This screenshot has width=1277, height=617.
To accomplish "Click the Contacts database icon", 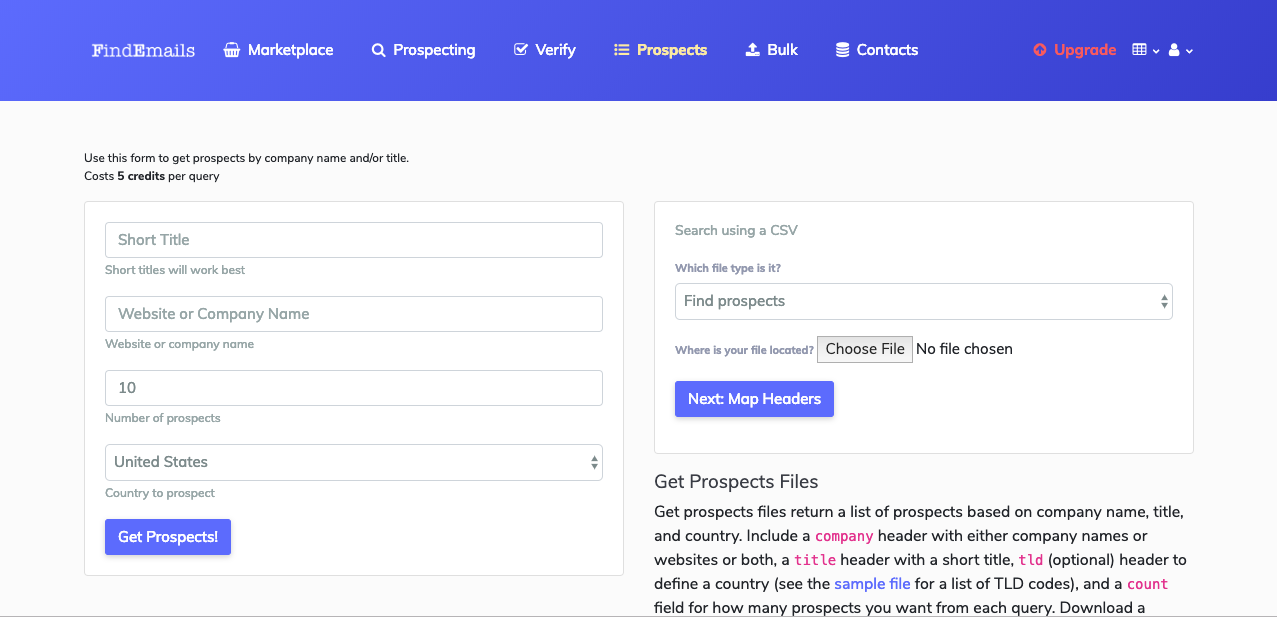I will (x=842, y=50).
